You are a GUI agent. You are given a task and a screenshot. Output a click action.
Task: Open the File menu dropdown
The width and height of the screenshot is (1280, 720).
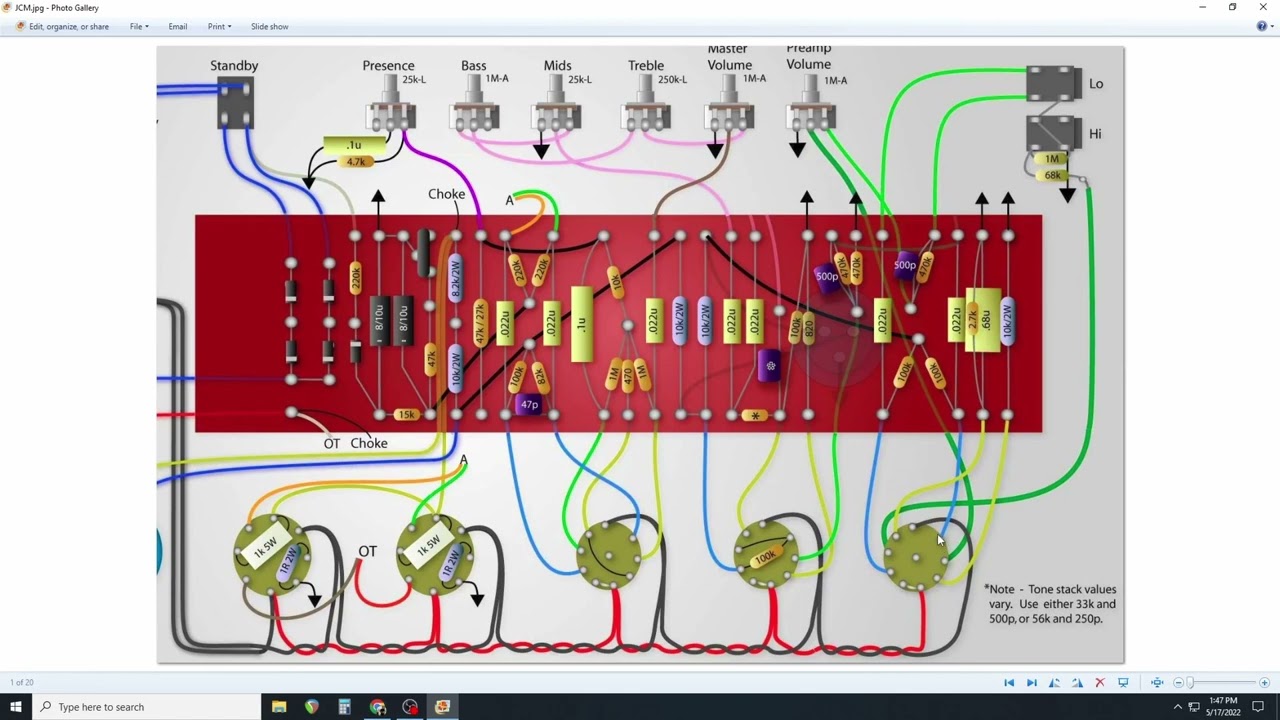[x=139, y=27]
